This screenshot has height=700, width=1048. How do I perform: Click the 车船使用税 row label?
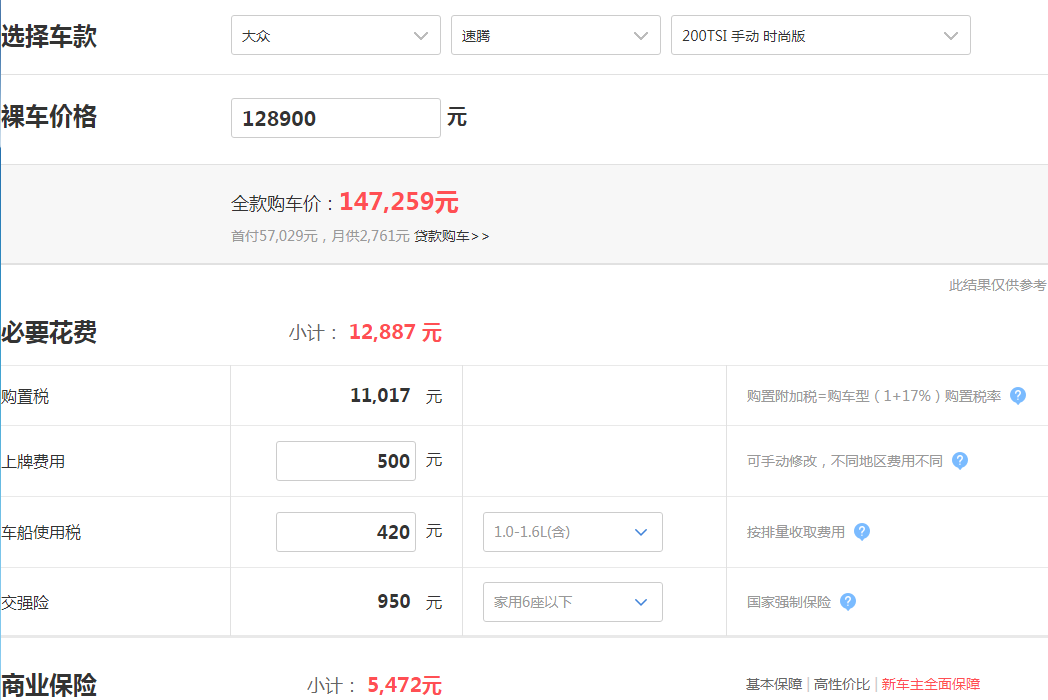coord(41,533)
